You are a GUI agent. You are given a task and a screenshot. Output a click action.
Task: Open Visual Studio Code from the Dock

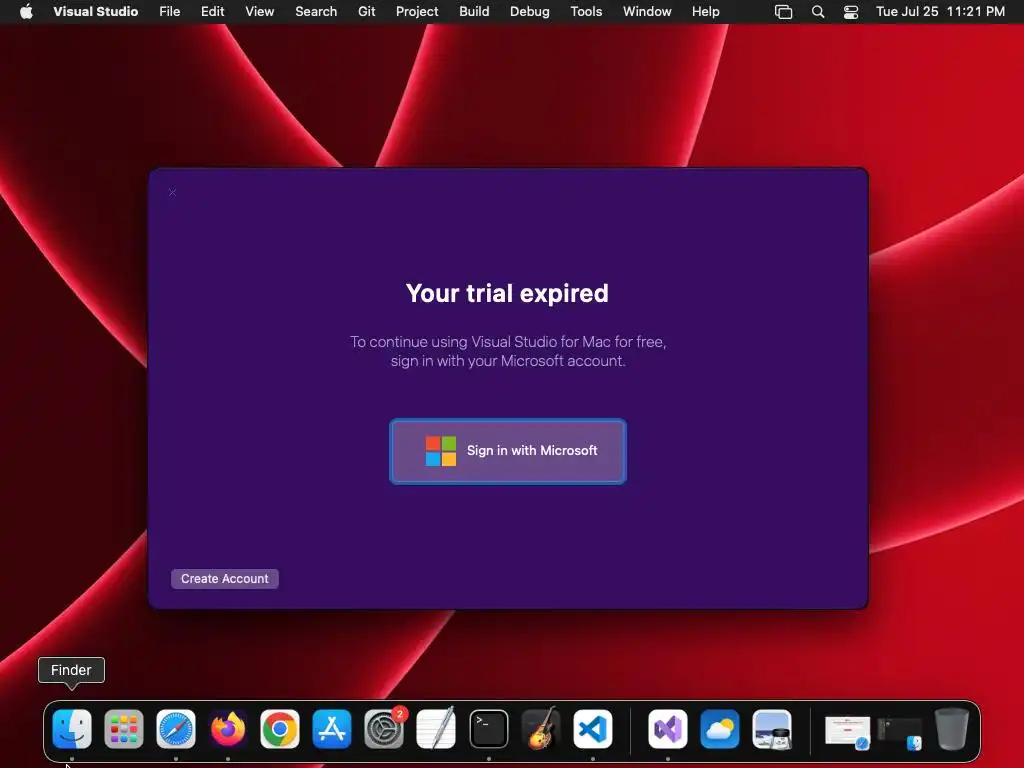tap(593, 729)
